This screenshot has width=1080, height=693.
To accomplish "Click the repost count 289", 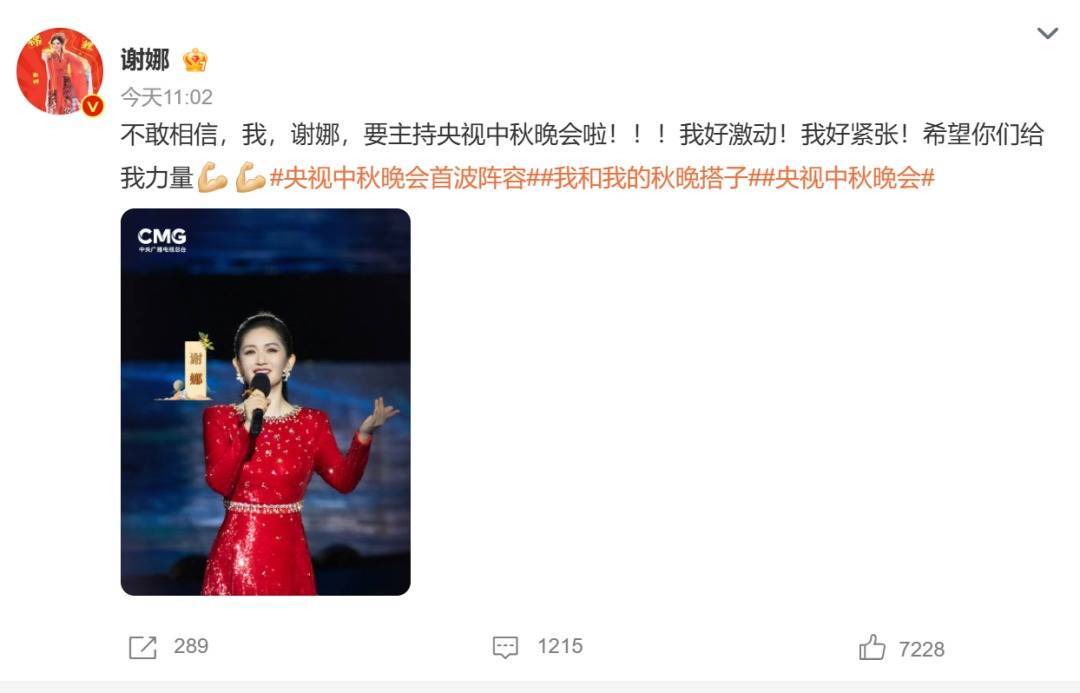I will (191, 646).
